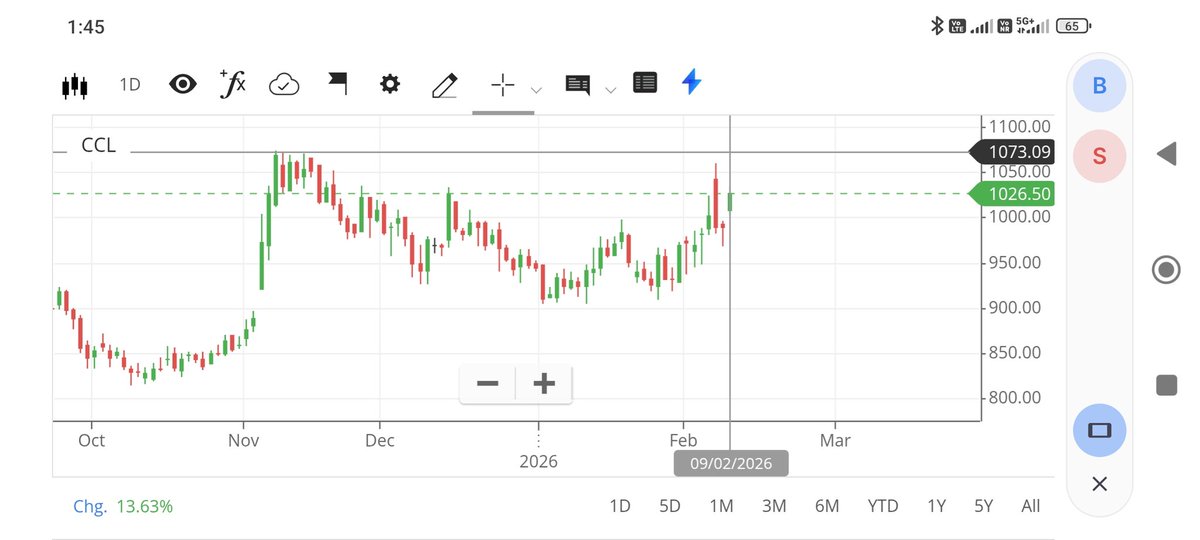Click the blue lightning quick-trade icon
1200x540 pixels.
point(691,82)
